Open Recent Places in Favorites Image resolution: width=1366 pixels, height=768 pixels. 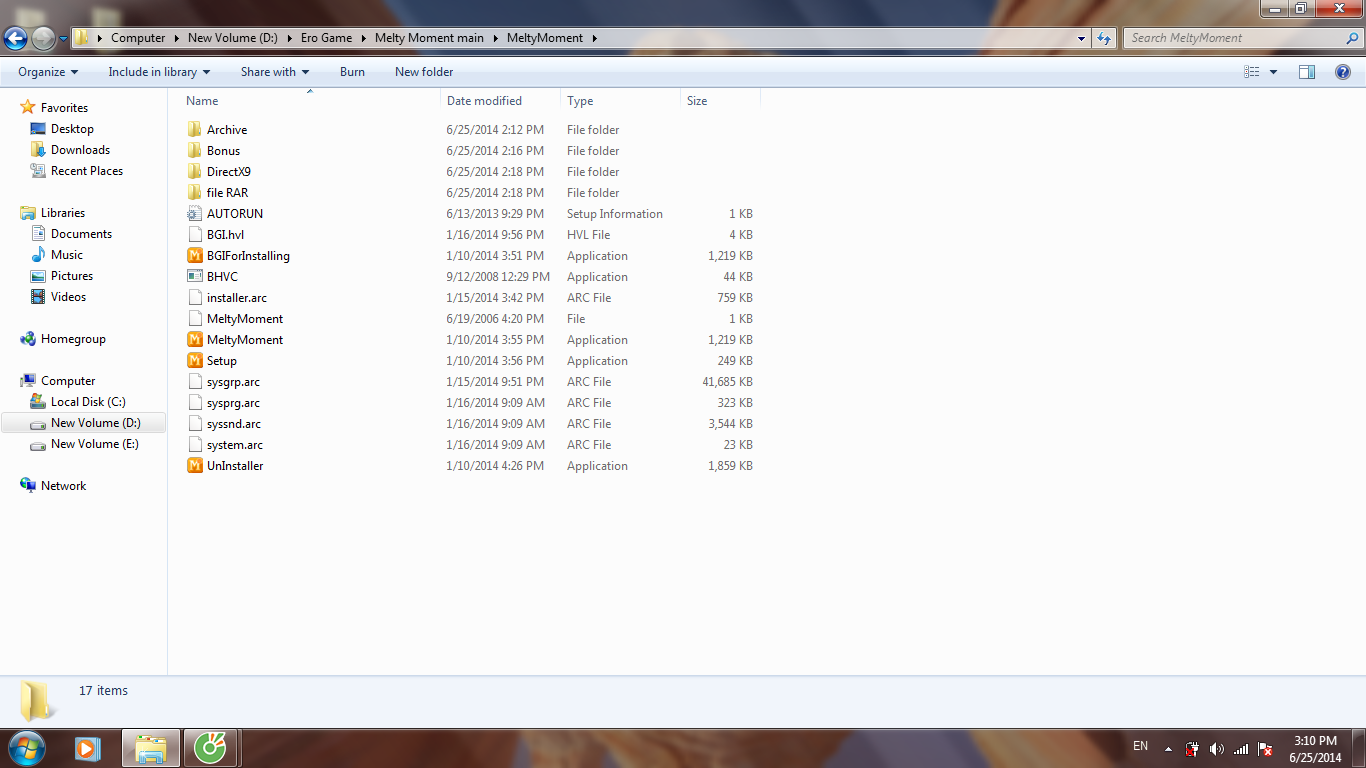coord(87,171)
